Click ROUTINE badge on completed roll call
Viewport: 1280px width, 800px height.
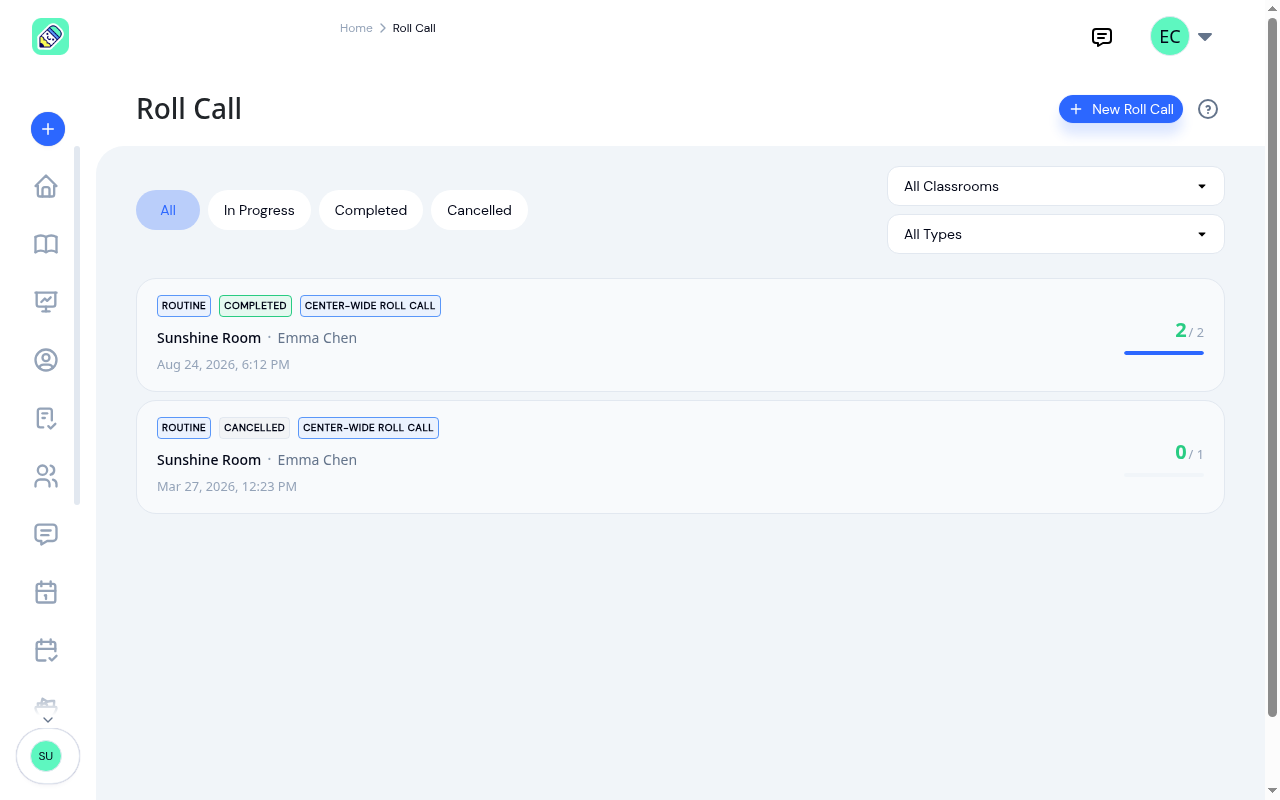click(x=184, y=306)
